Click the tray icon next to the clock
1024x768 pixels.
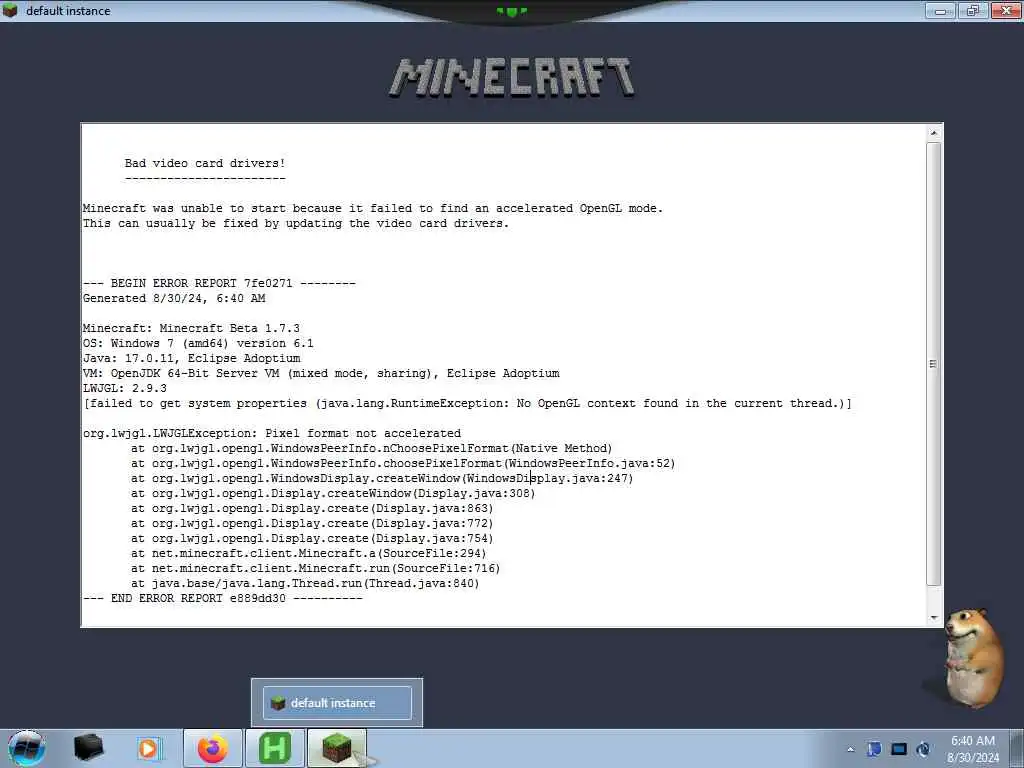point(923,749)
